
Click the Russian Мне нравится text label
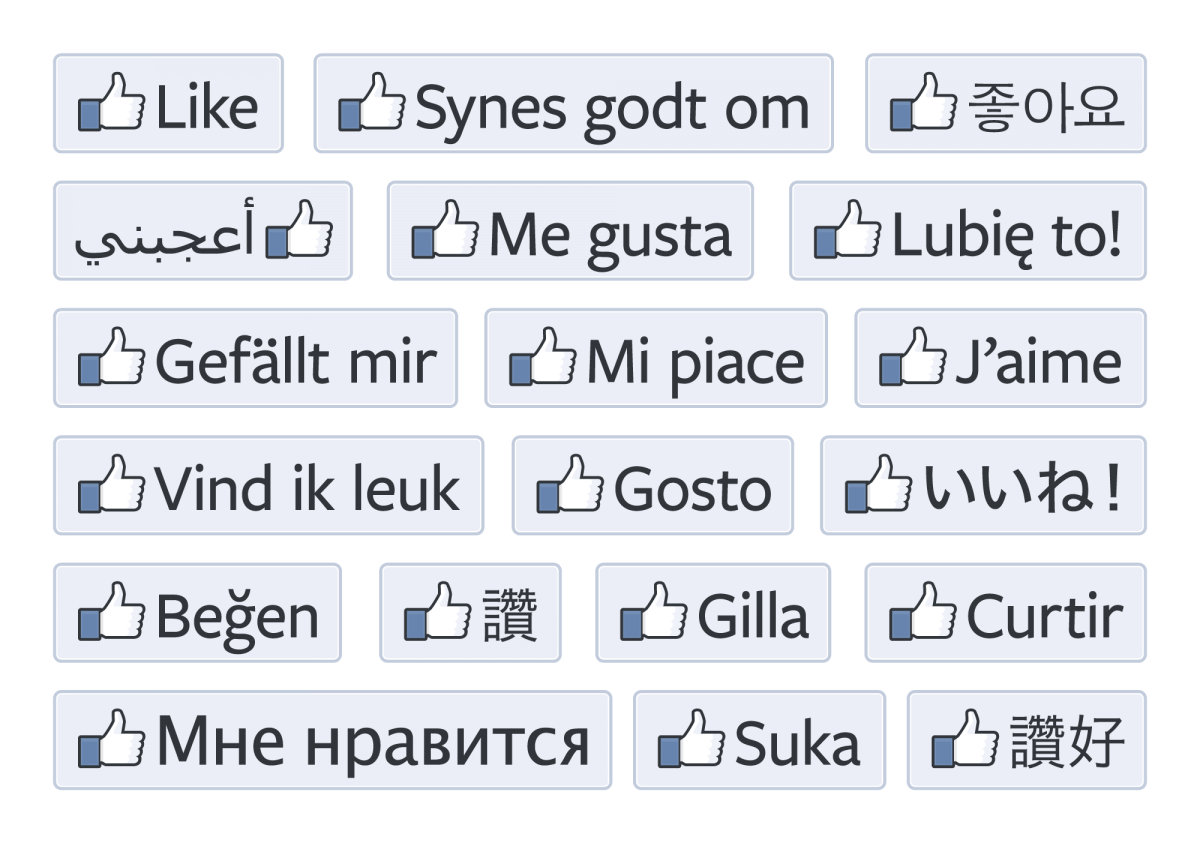[x=372, y=742]
